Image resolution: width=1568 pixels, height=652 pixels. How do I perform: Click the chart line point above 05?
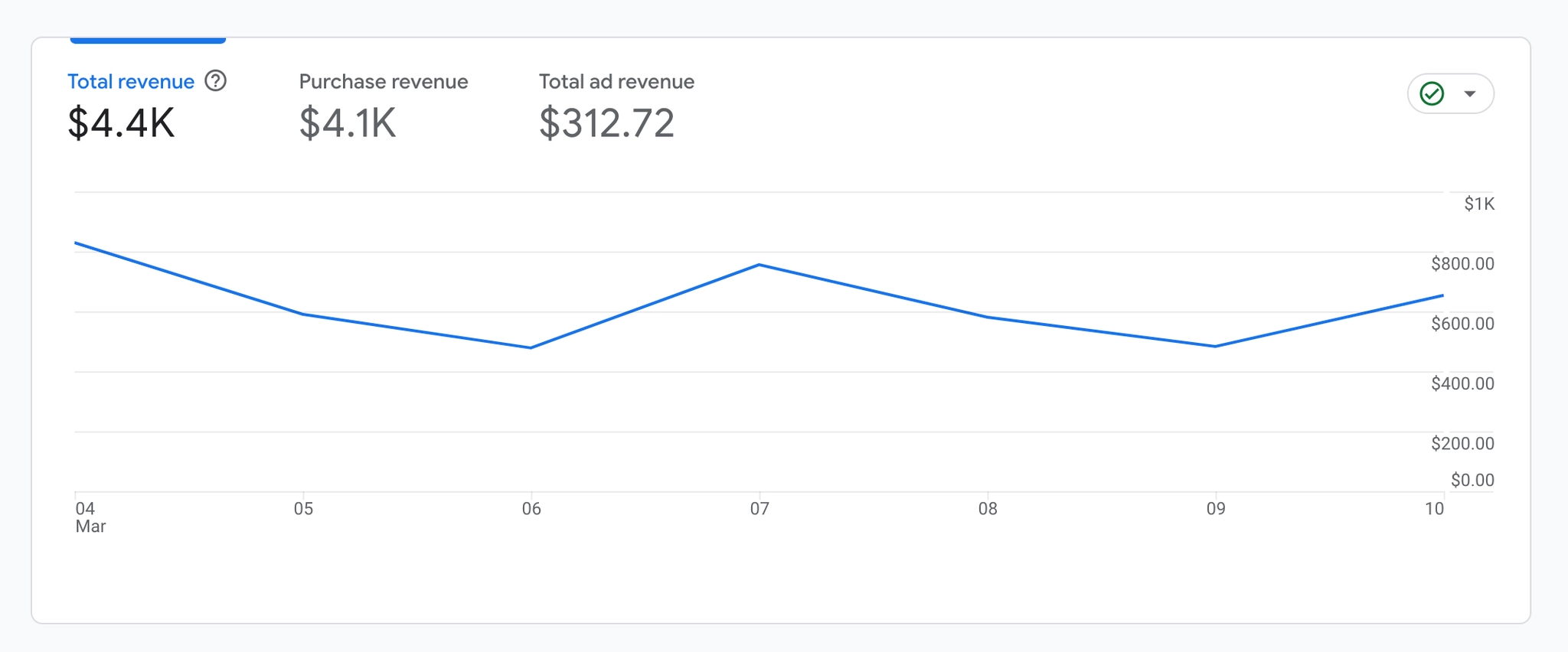(x=304, y=314)
